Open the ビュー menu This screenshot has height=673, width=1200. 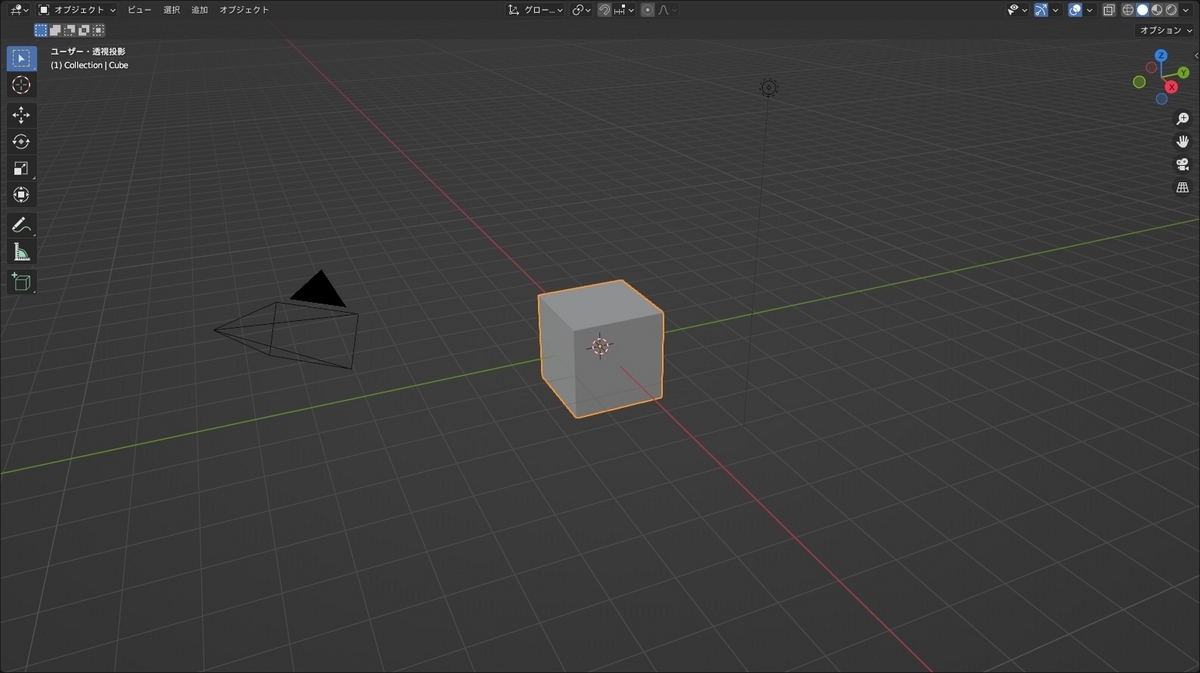click(x=139, y=10)
